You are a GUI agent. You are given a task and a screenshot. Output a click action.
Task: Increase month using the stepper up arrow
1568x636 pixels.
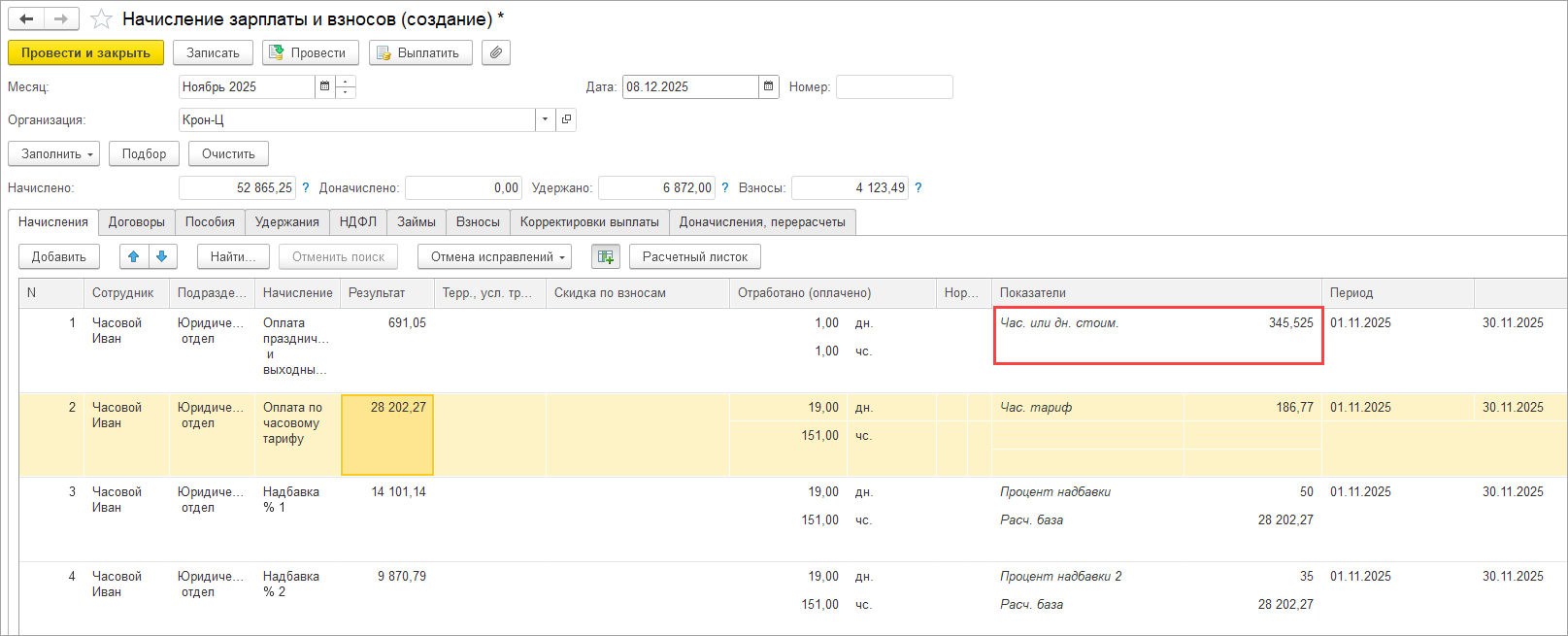tap(346, 82)
